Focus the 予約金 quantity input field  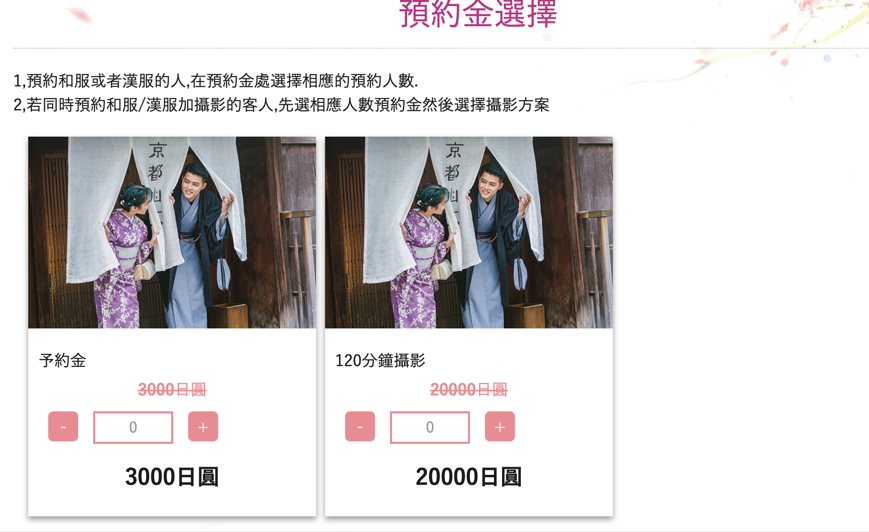(x=133, y=427)
